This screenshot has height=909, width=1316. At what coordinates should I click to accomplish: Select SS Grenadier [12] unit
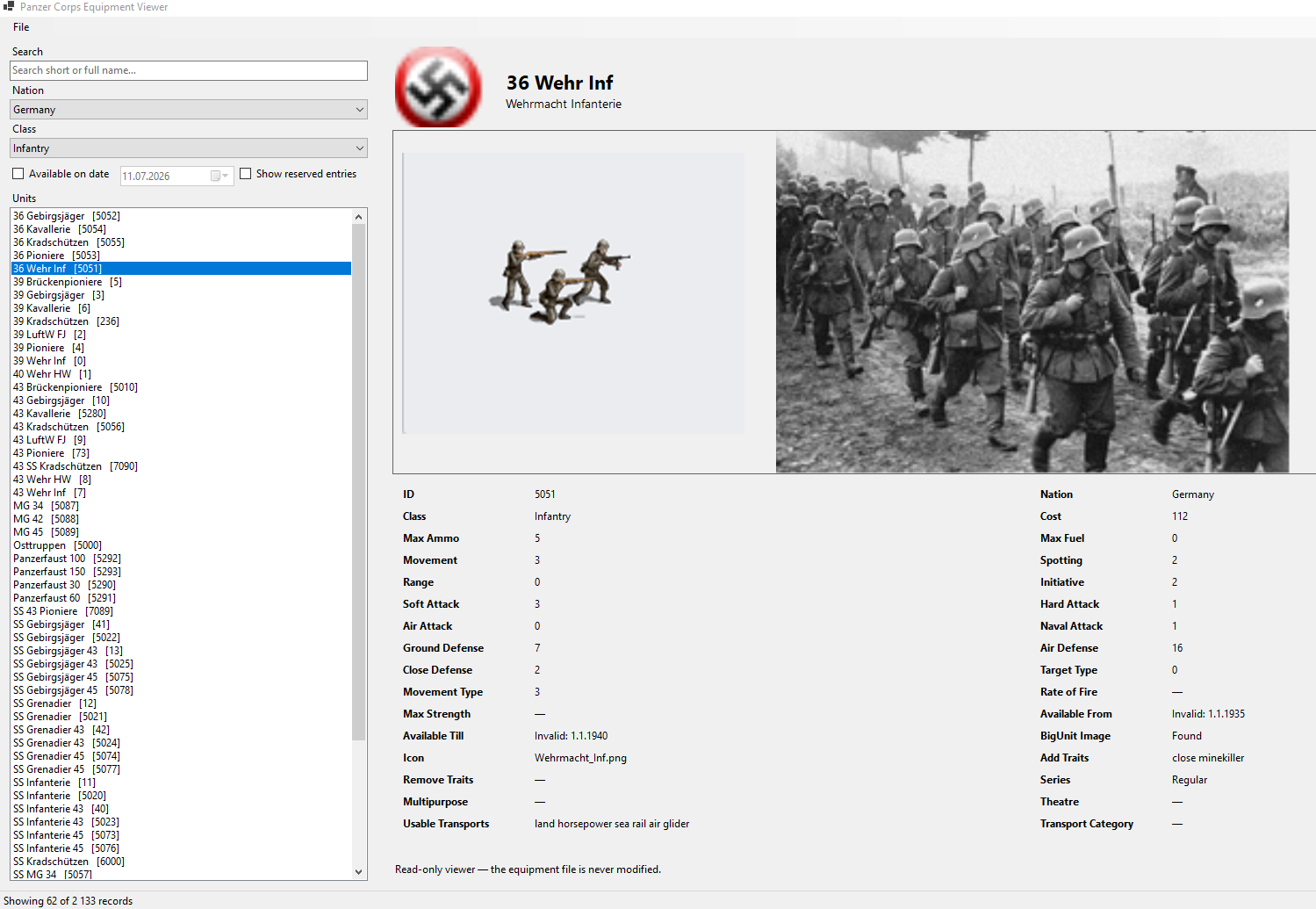point(181,703)
